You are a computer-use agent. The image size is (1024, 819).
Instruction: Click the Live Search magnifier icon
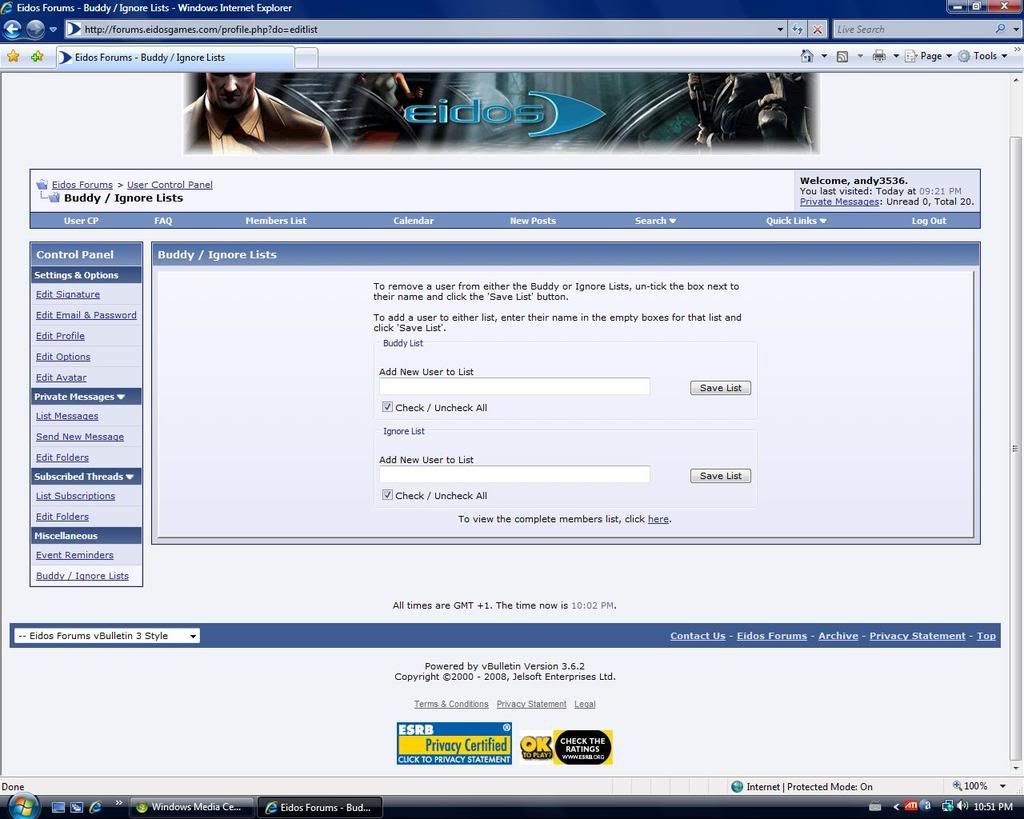click(x=1001, y=29)
